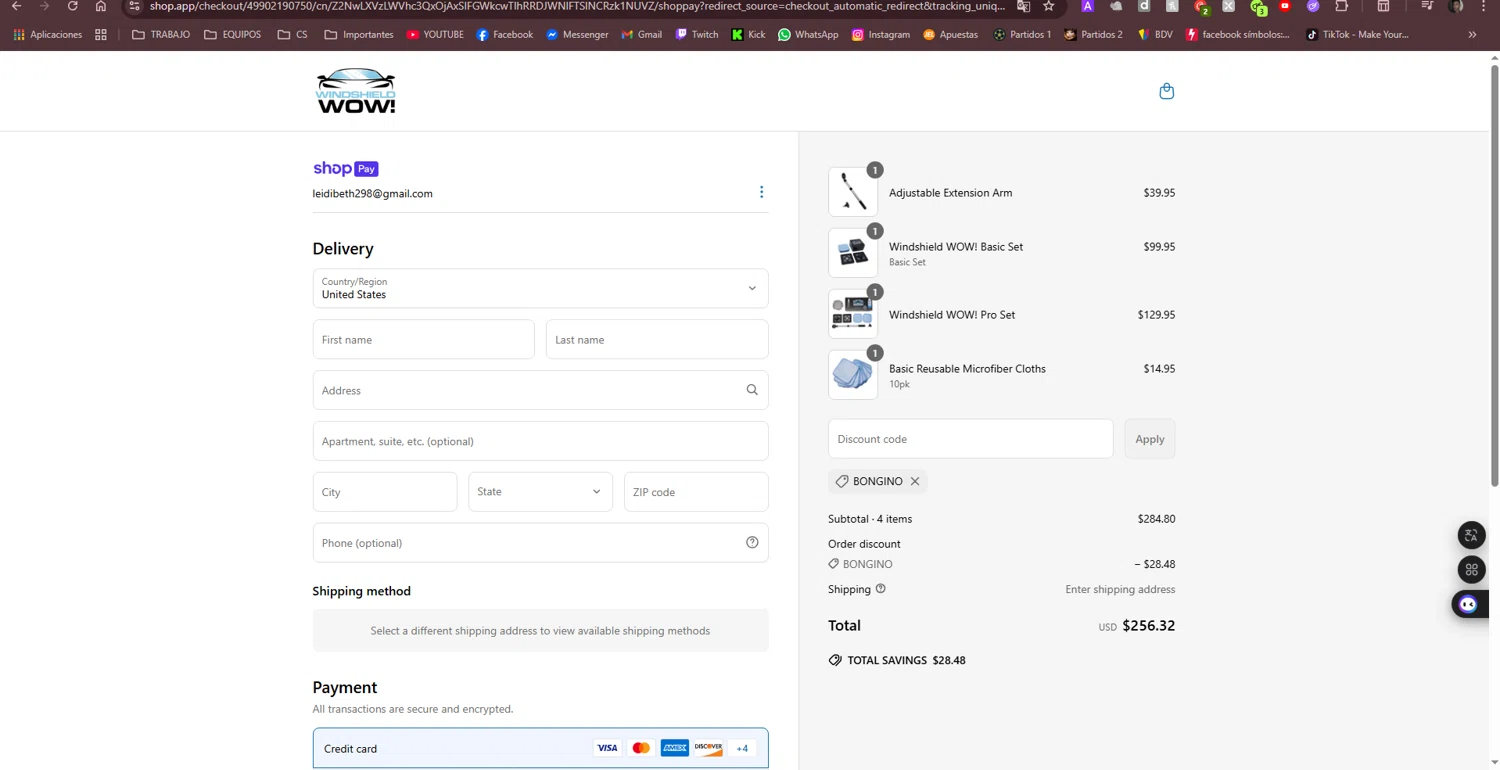Open the Chrome profile avatar

[1456, 6]
